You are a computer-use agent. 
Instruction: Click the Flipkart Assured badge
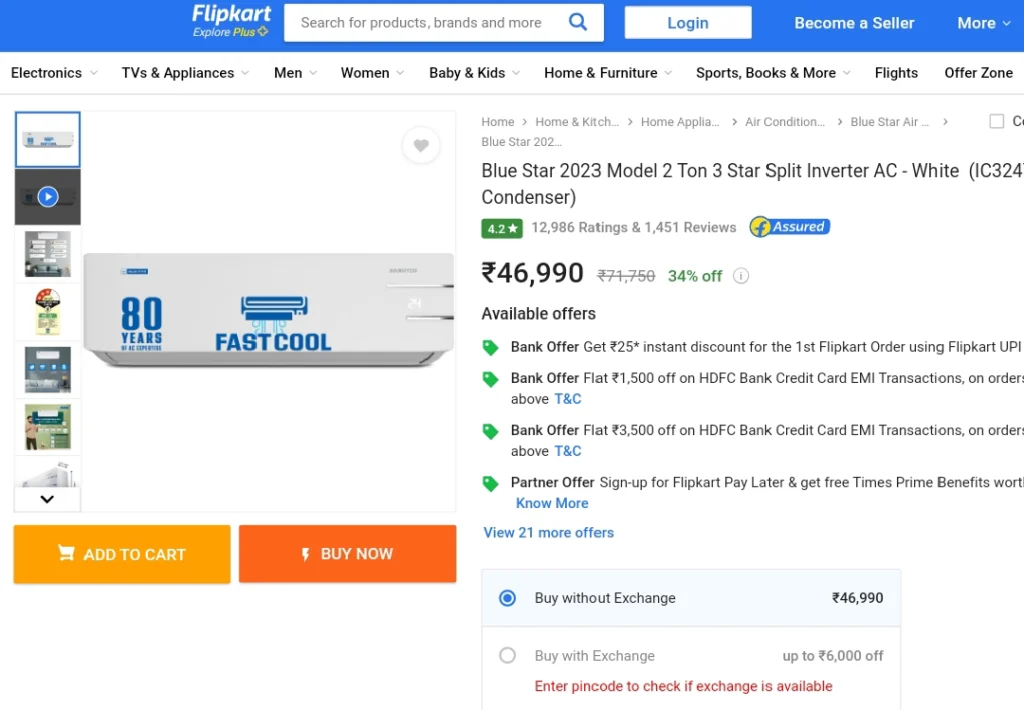[x=790, y=227]
